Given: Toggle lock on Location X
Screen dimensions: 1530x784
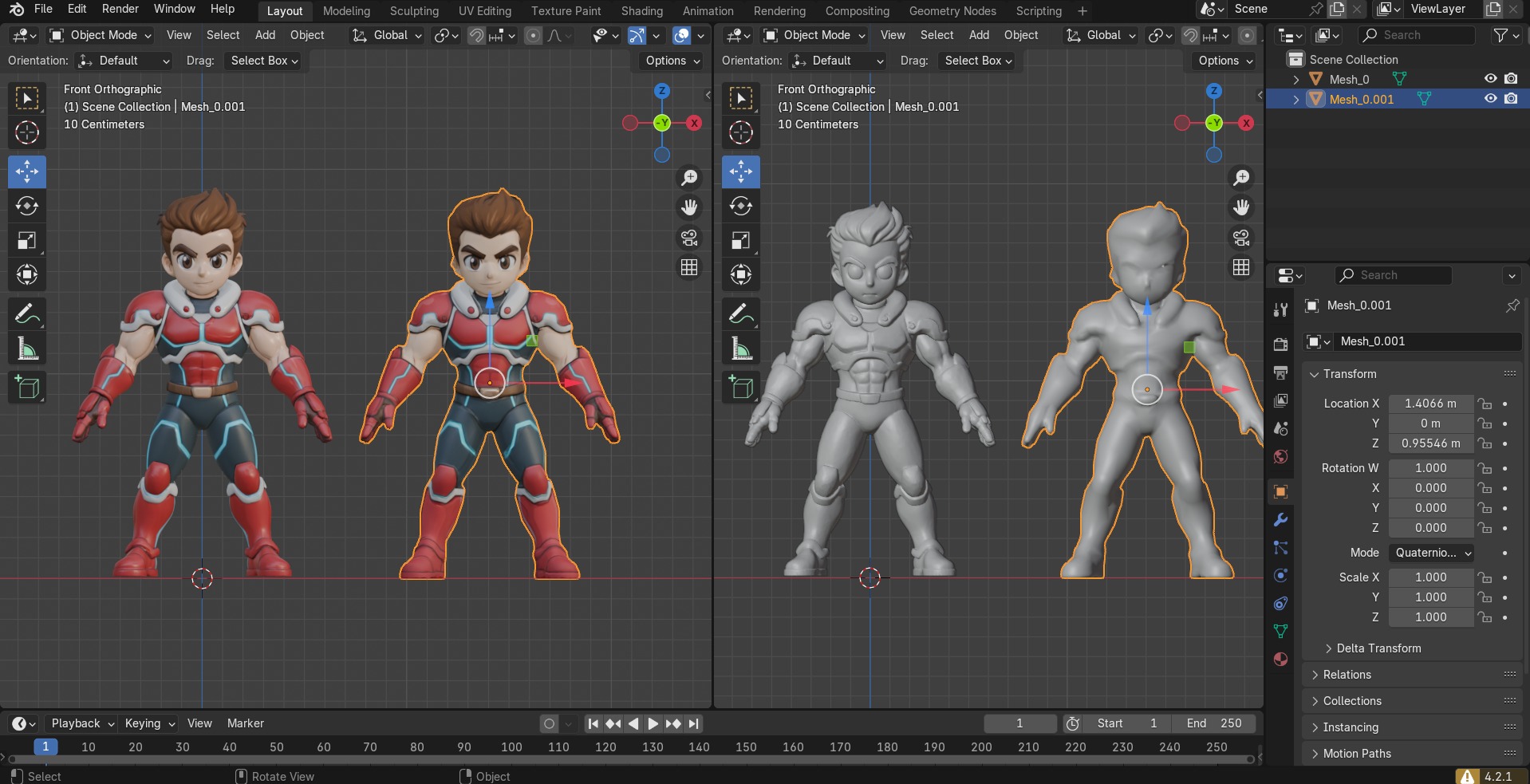Looking at the screenshot, I should pyautogui.click(x=1485, y=404).
